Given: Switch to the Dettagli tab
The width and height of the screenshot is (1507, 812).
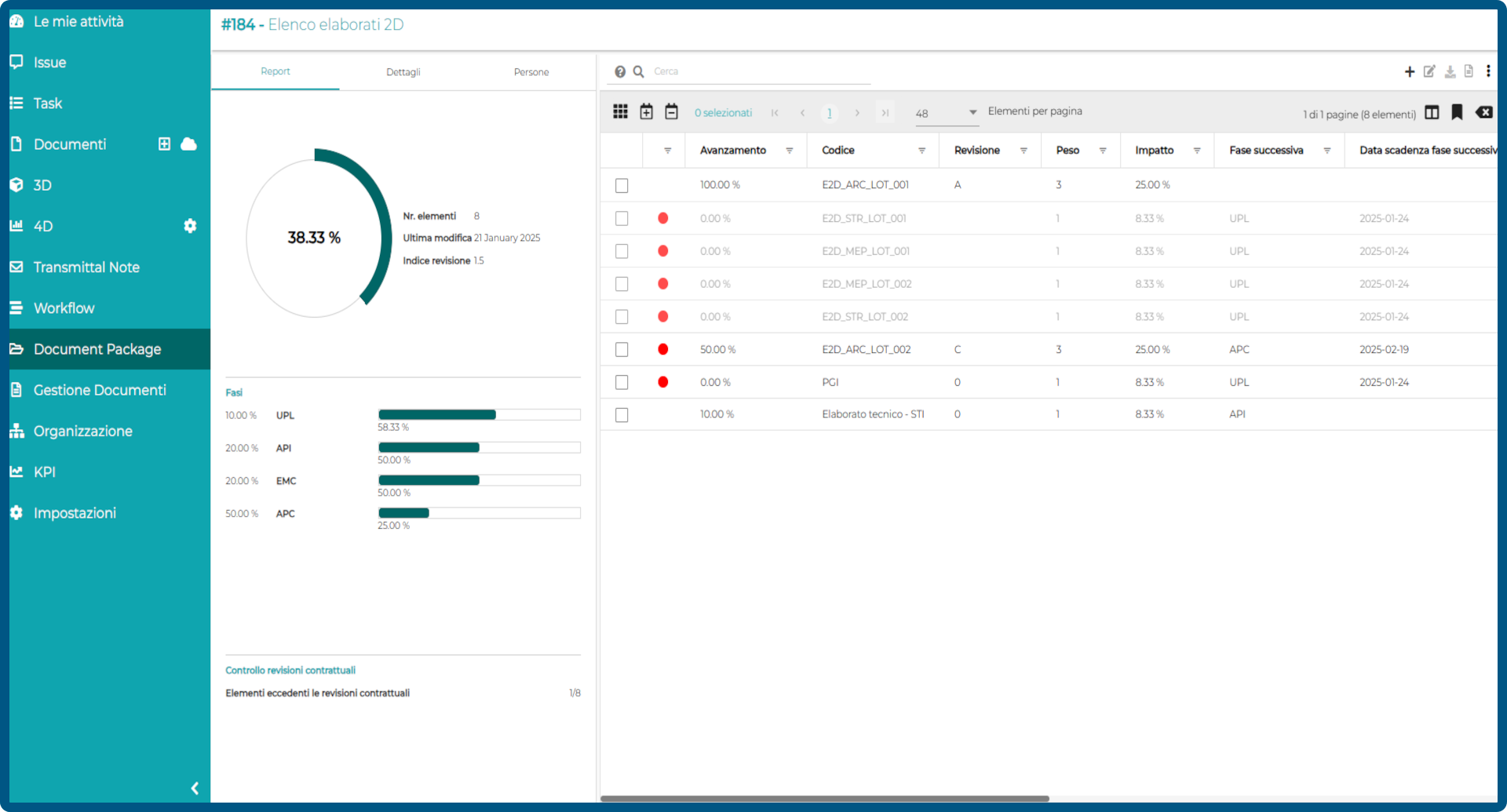Looking at the screenshot, I should (x=403, y=71).
